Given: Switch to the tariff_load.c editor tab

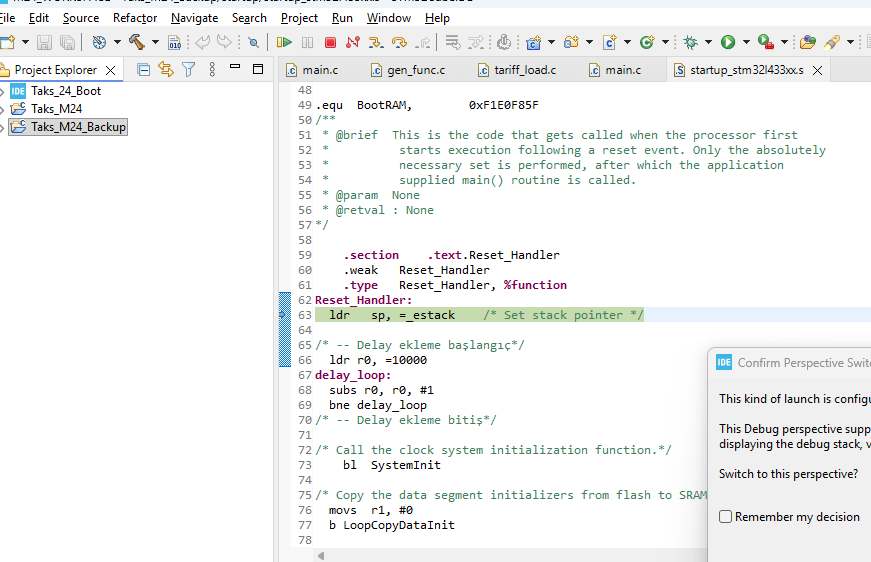Looking at the screenshot, I should tap(524, 70).
